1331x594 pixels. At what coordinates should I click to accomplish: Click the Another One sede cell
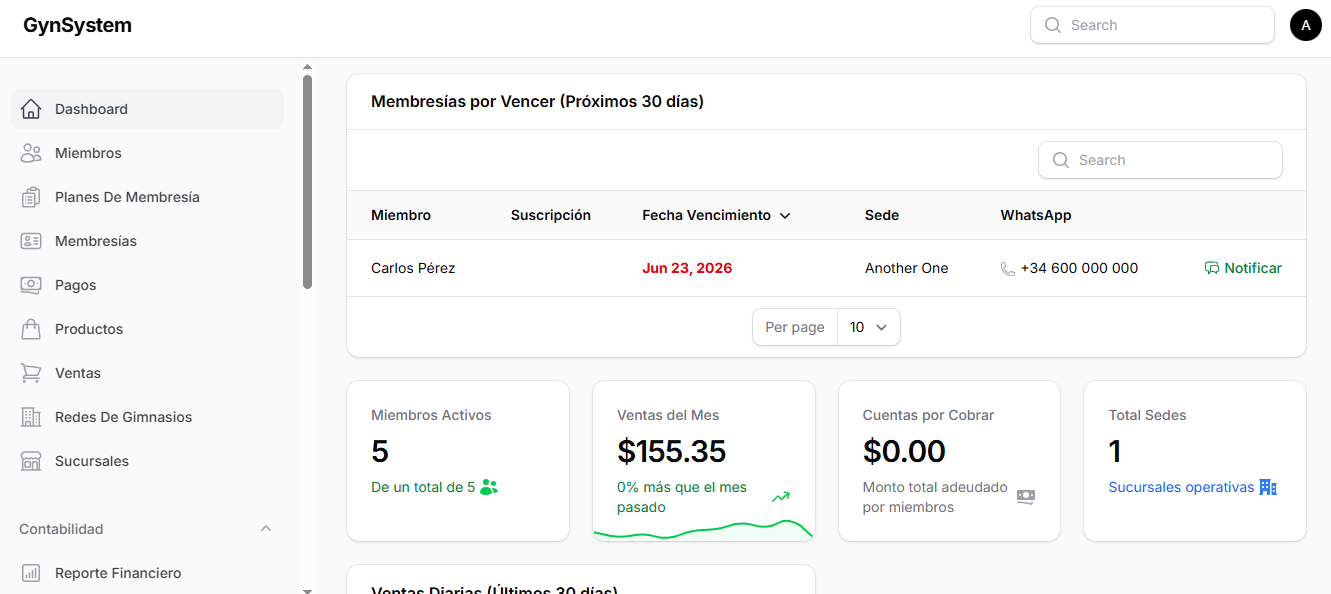click(907, 268)
